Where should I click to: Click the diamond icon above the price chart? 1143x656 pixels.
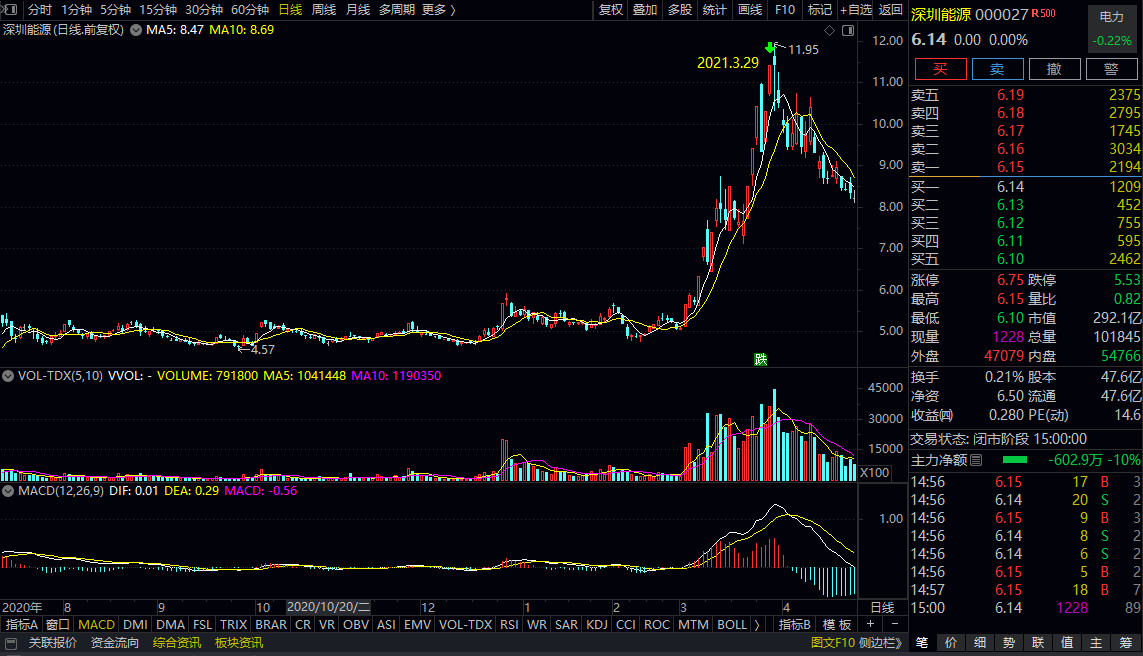point(830,31)
